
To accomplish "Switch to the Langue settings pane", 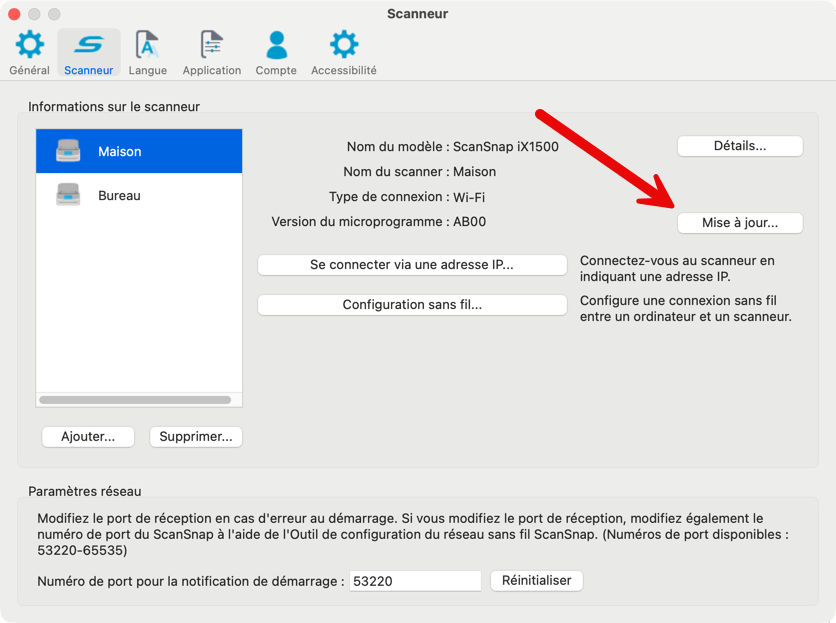I will point(148,53).
